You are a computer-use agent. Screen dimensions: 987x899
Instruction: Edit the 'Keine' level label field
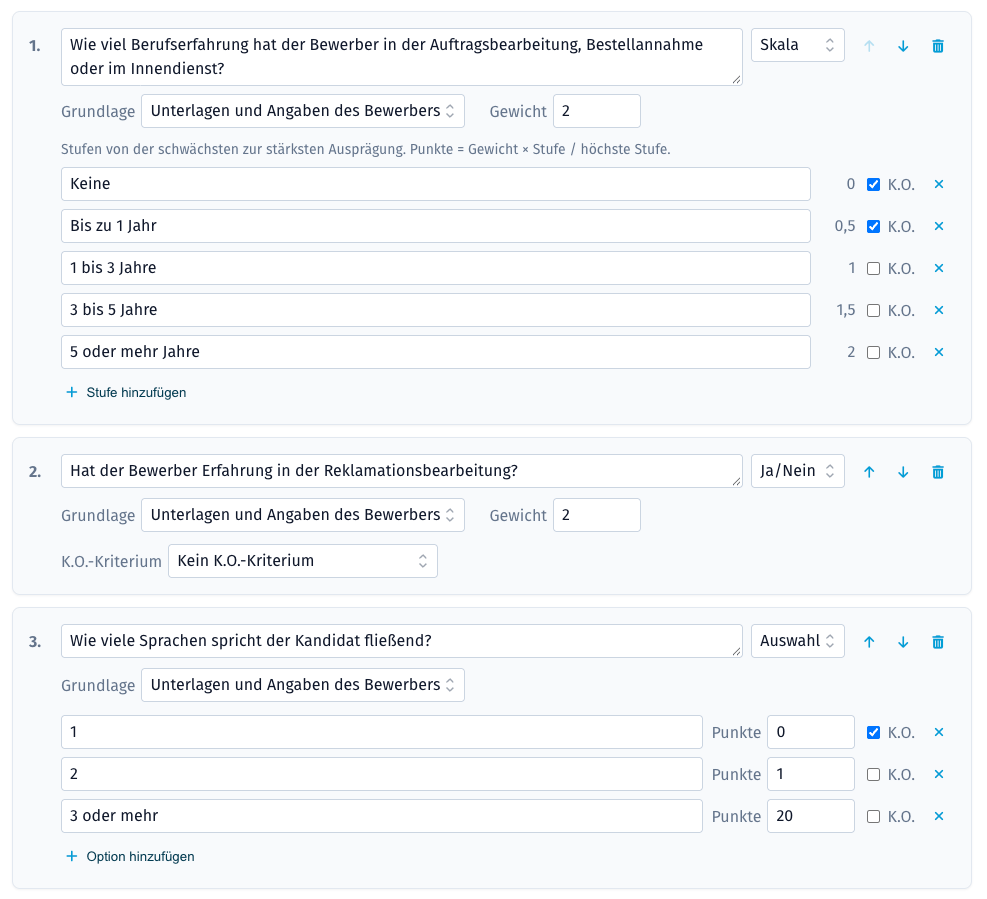point(436,184)
